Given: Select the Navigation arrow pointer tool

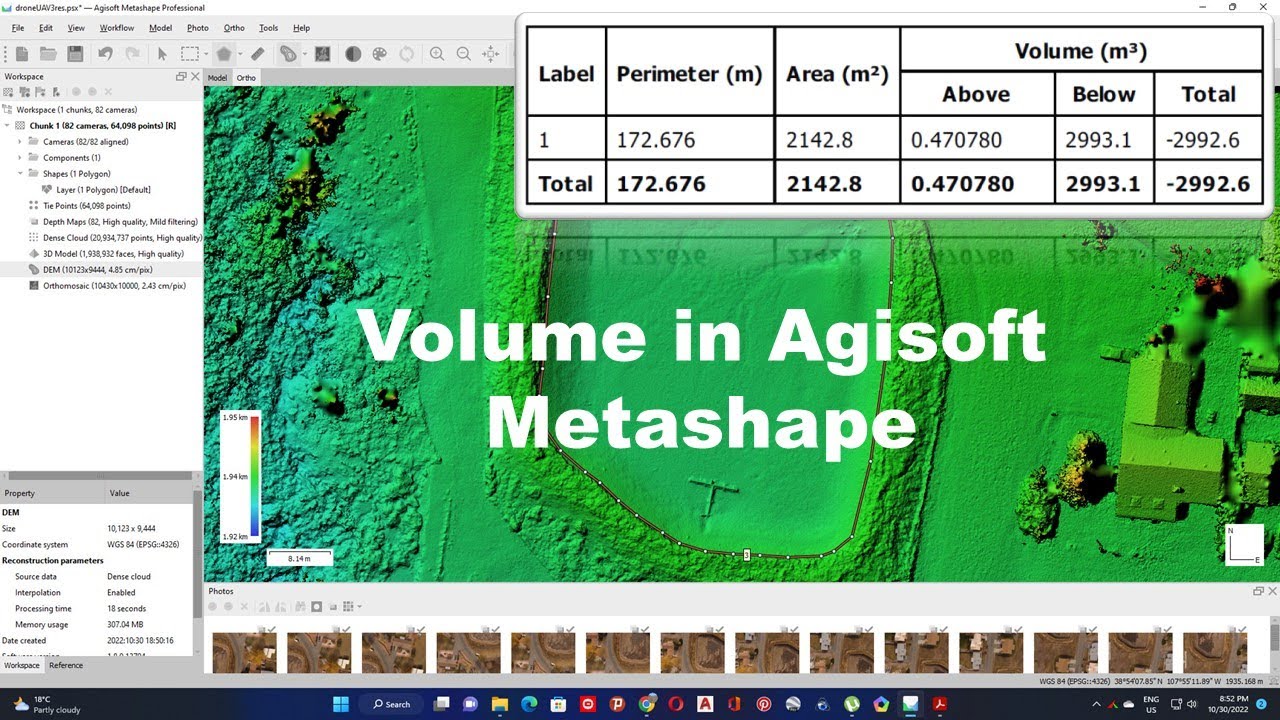Looking at the screenshot, I should [x=162, y=54].
